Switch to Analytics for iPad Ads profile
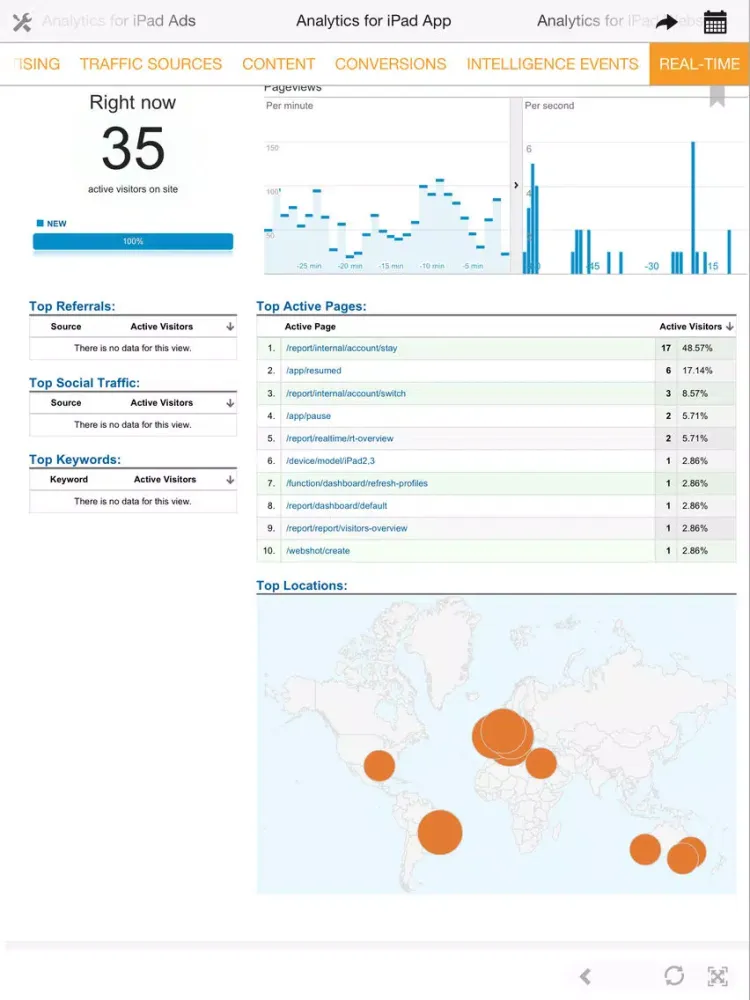This screenshot has height=1000, width=750. [119, 21]
